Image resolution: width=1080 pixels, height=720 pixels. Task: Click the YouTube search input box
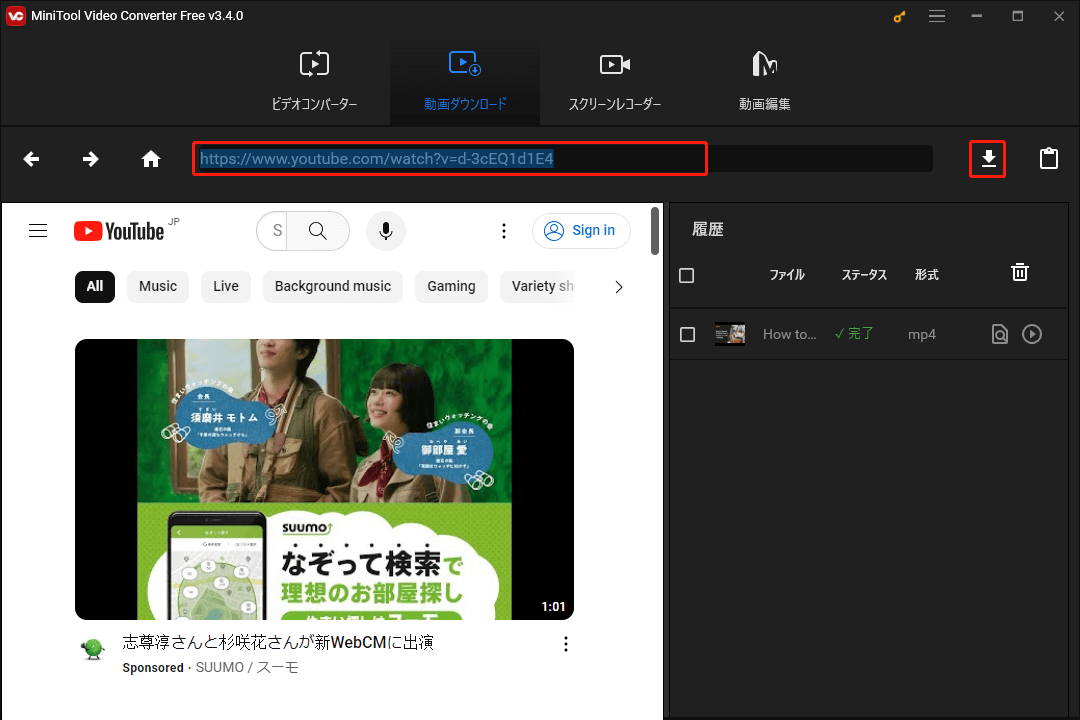tap(274, 231)
